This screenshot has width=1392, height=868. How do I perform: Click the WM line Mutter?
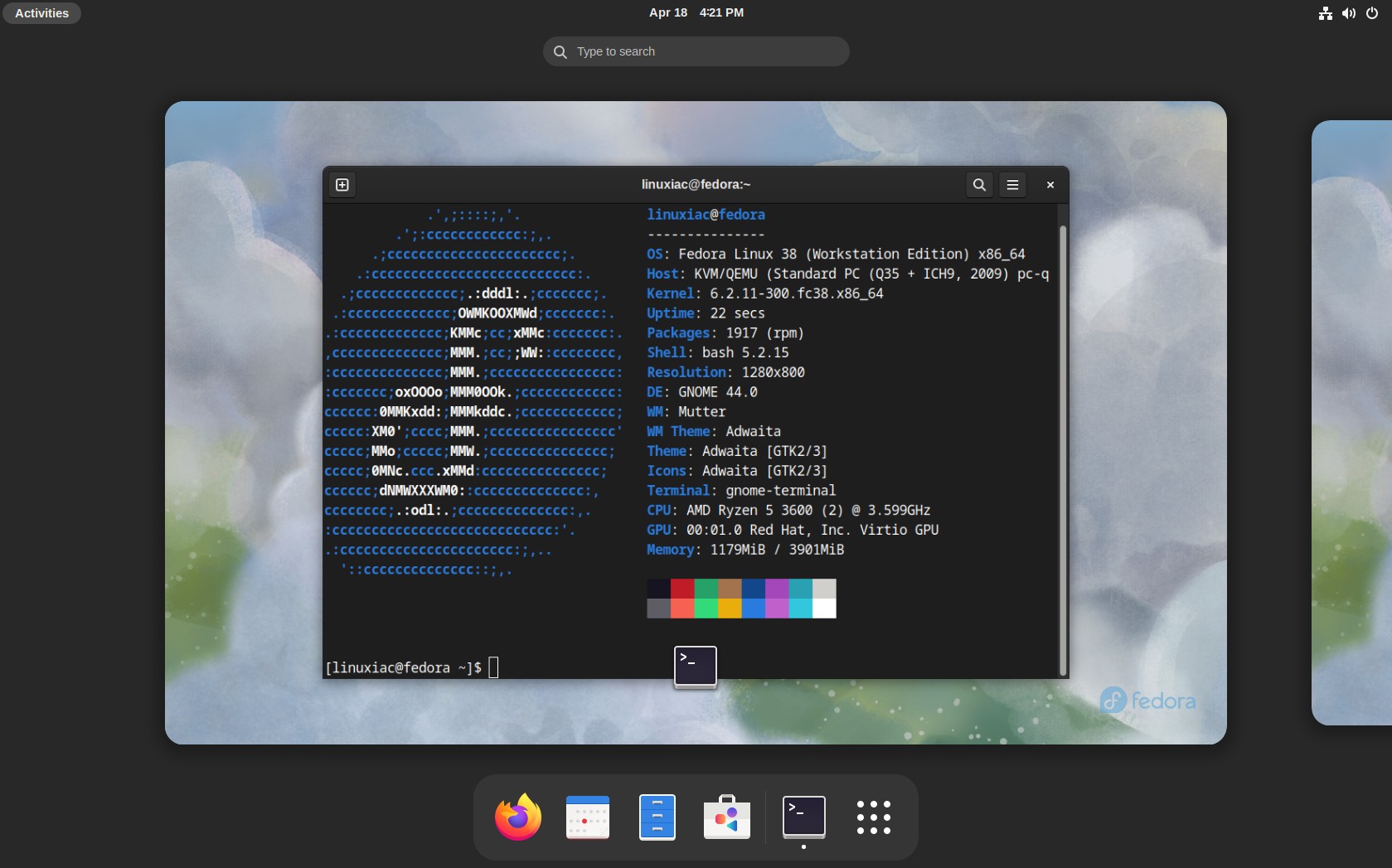[686, 412]
